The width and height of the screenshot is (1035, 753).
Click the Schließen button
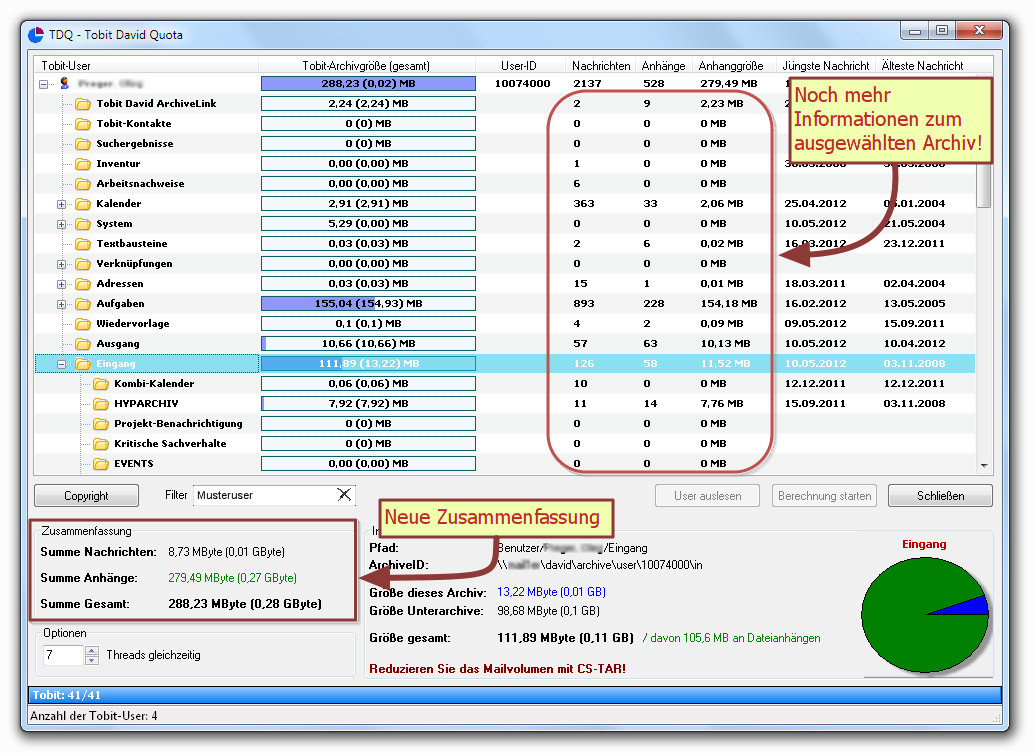click(x=940, y=496)
